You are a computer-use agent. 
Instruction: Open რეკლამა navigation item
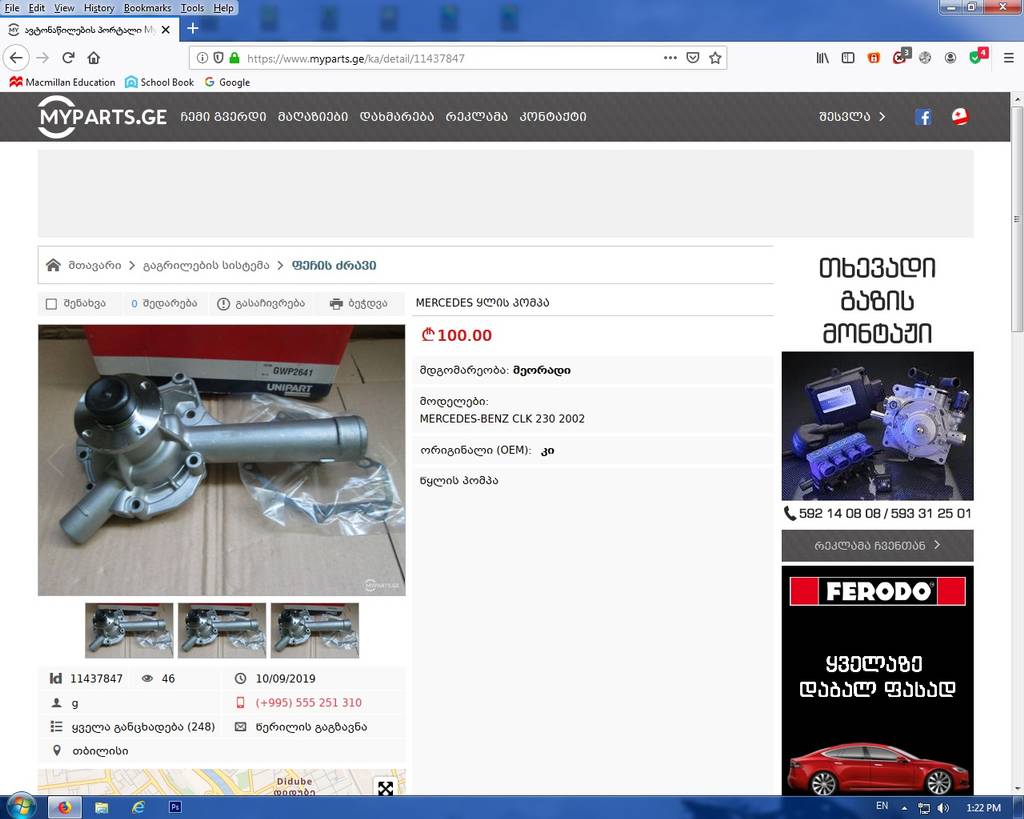click(x=477, y=117)
